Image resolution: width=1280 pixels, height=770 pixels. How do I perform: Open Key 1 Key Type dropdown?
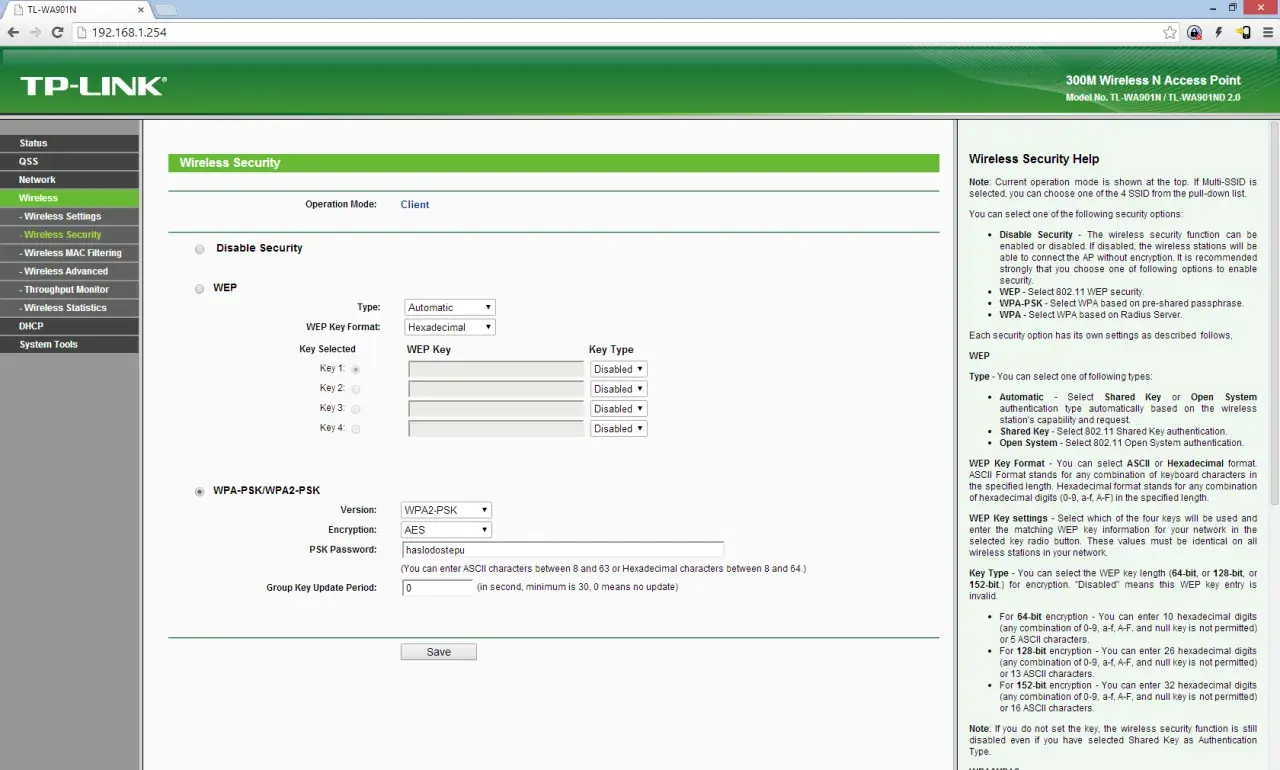point(619,369)
